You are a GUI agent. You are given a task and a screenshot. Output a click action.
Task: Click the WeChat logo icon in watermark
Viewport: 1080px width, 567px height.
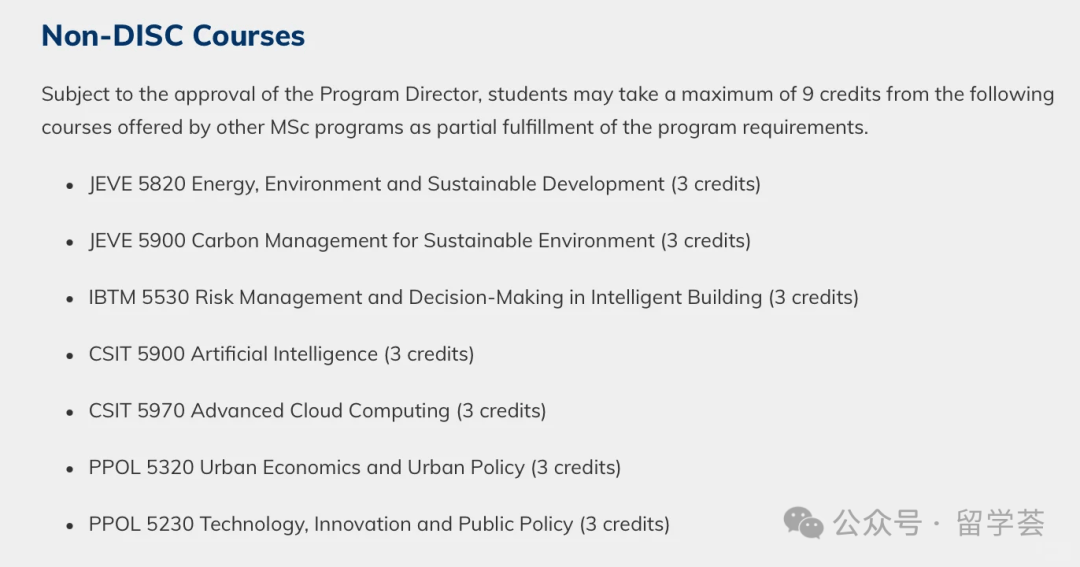tap(803, 523)
